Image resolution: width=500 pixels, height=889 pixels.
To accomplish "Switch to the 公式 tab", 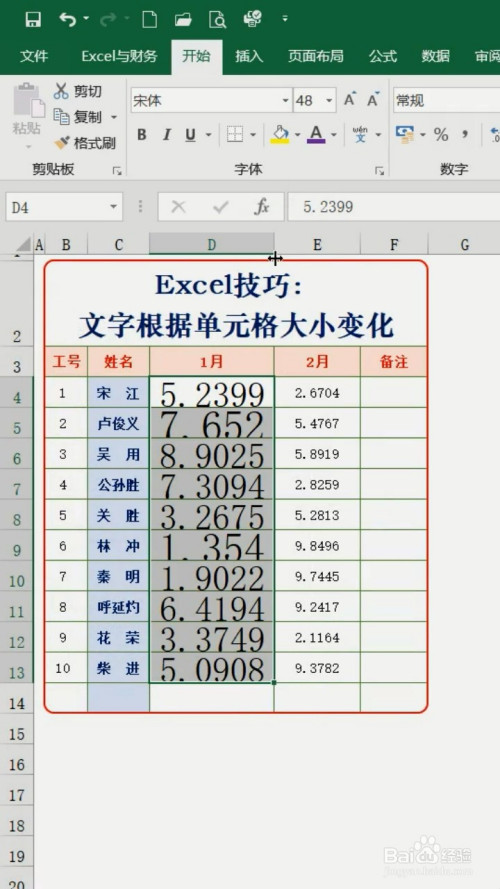I will [383, 56].
